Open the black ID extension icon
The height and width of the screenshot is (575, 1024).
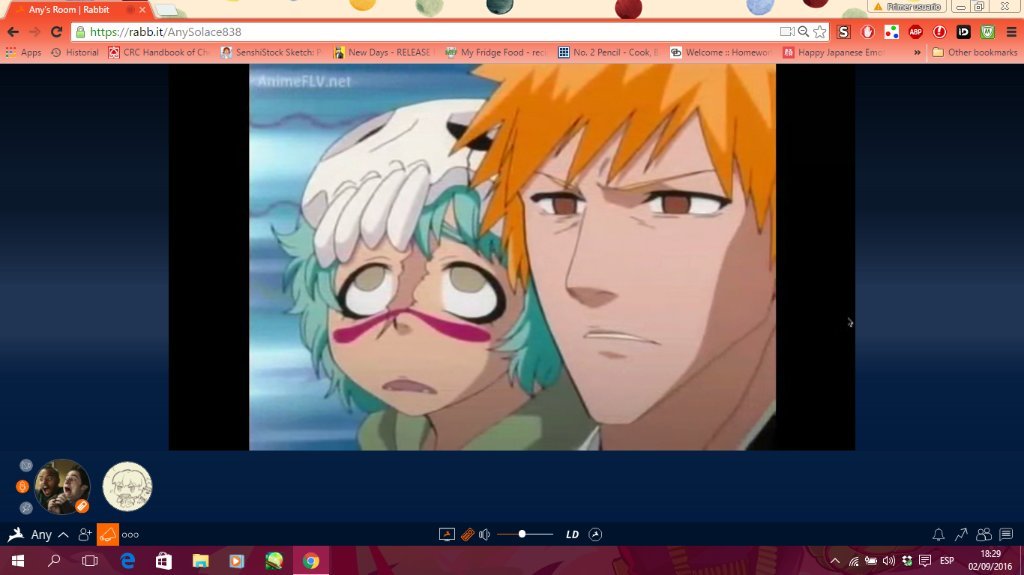[963, 31]
